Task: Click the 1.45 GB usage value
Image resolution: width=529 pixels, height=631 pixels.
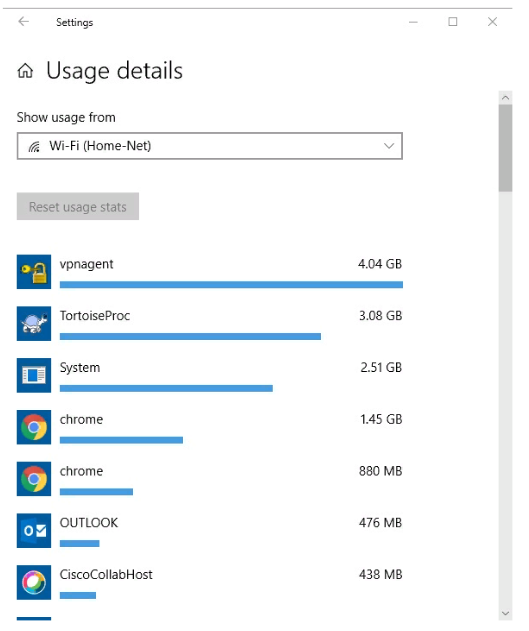Action: (381, 419)
